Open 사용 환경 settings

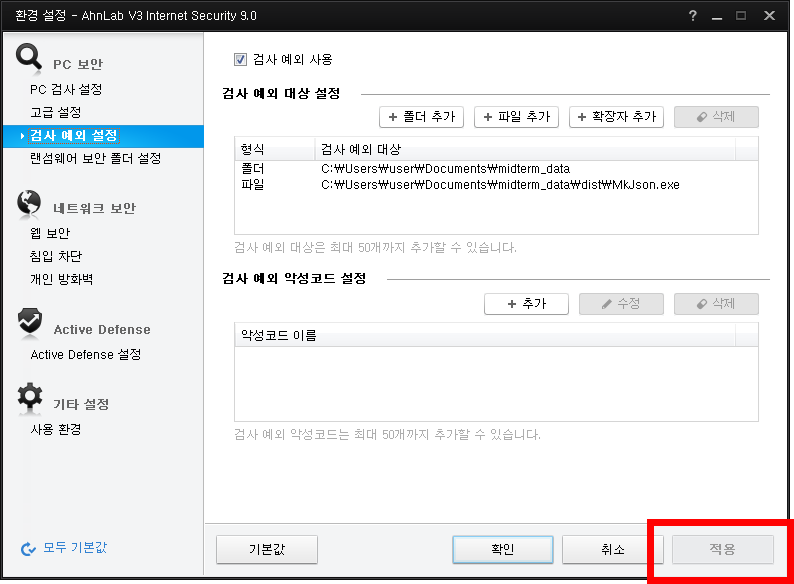[x=56, y=430]
